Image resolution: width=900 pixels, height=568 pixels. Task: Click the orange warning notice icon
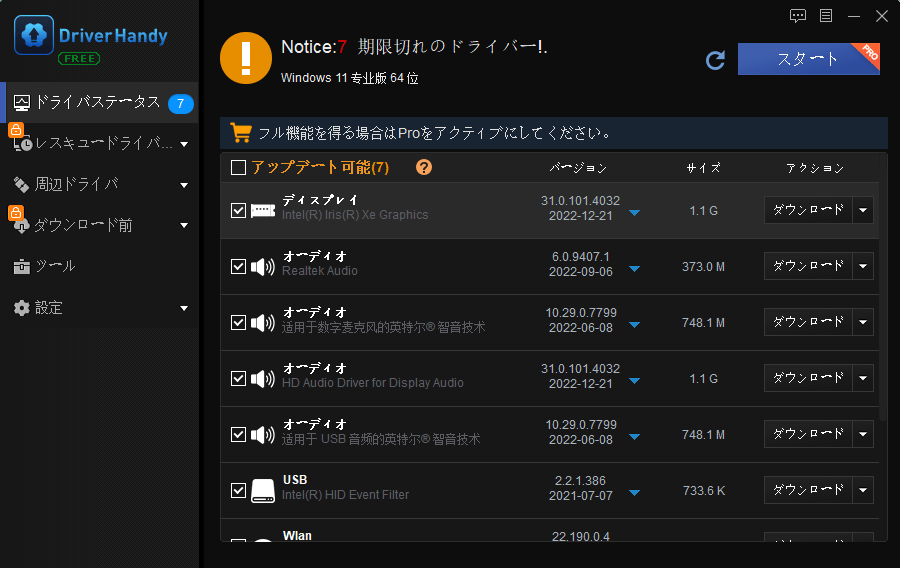tap(246, 58)
